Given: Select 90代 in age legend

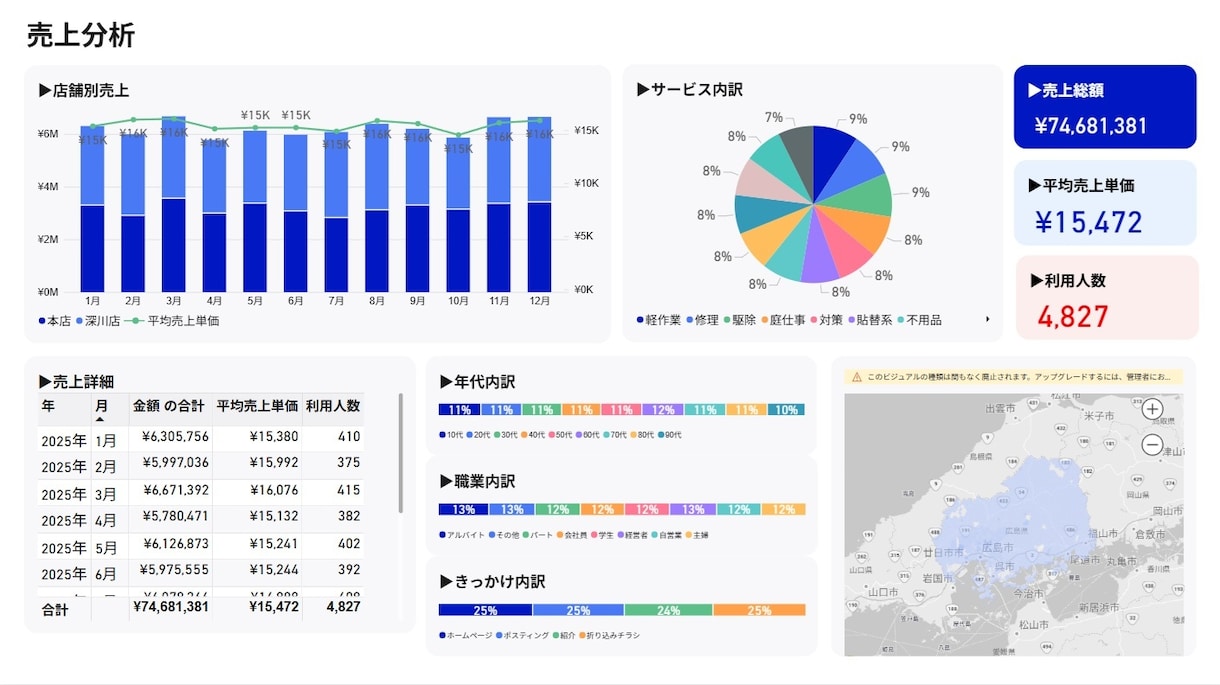Looking at the screenshot, I should click(x=669, y=435).
